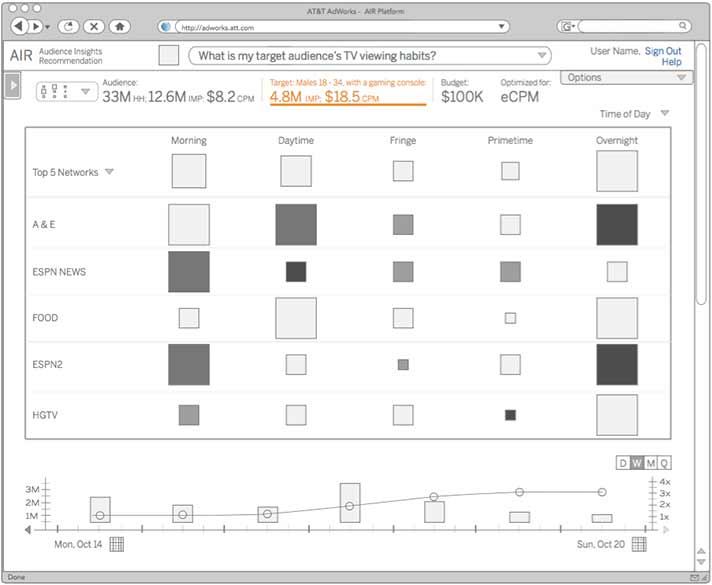Image resolution: width=712 pixels, height=585 pixels.
Task: Click the $100K Budget value
Action: point(462,97)
